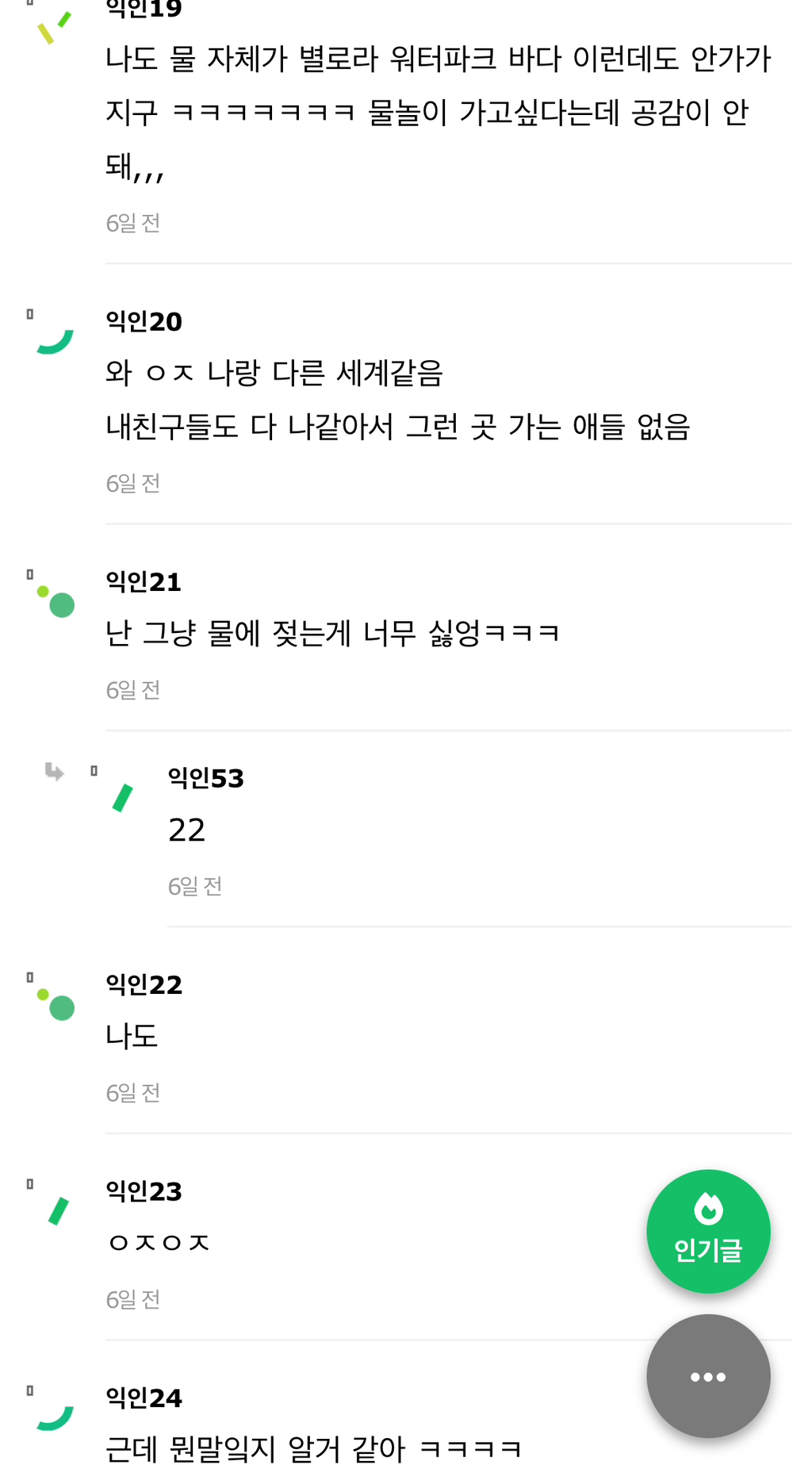Open the gray three-dots more menu
Screen dimensions: 812x1465
pyautogui.click(x=707, y=1376)
